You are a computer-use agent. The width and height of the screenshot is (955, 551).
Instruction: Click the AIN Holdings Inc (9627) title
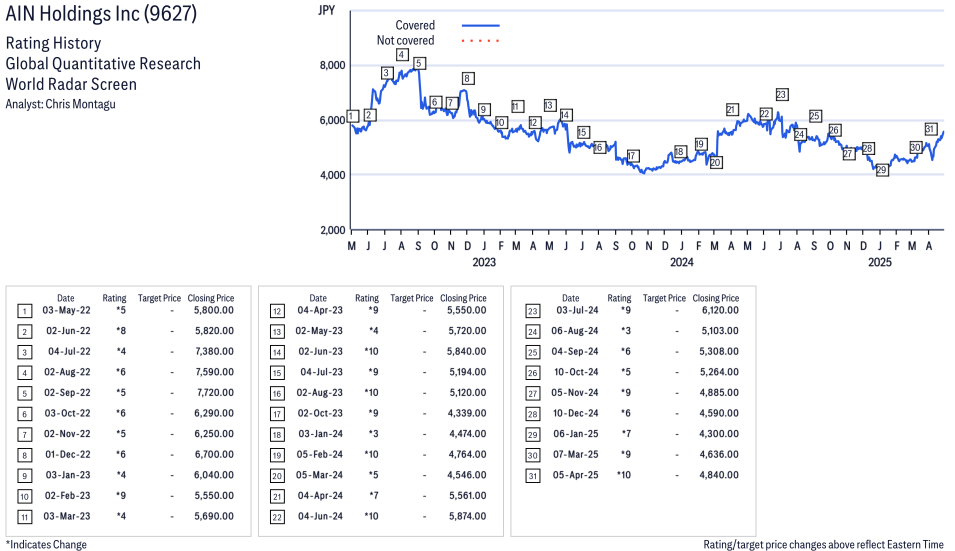click(x=101, y=13)
